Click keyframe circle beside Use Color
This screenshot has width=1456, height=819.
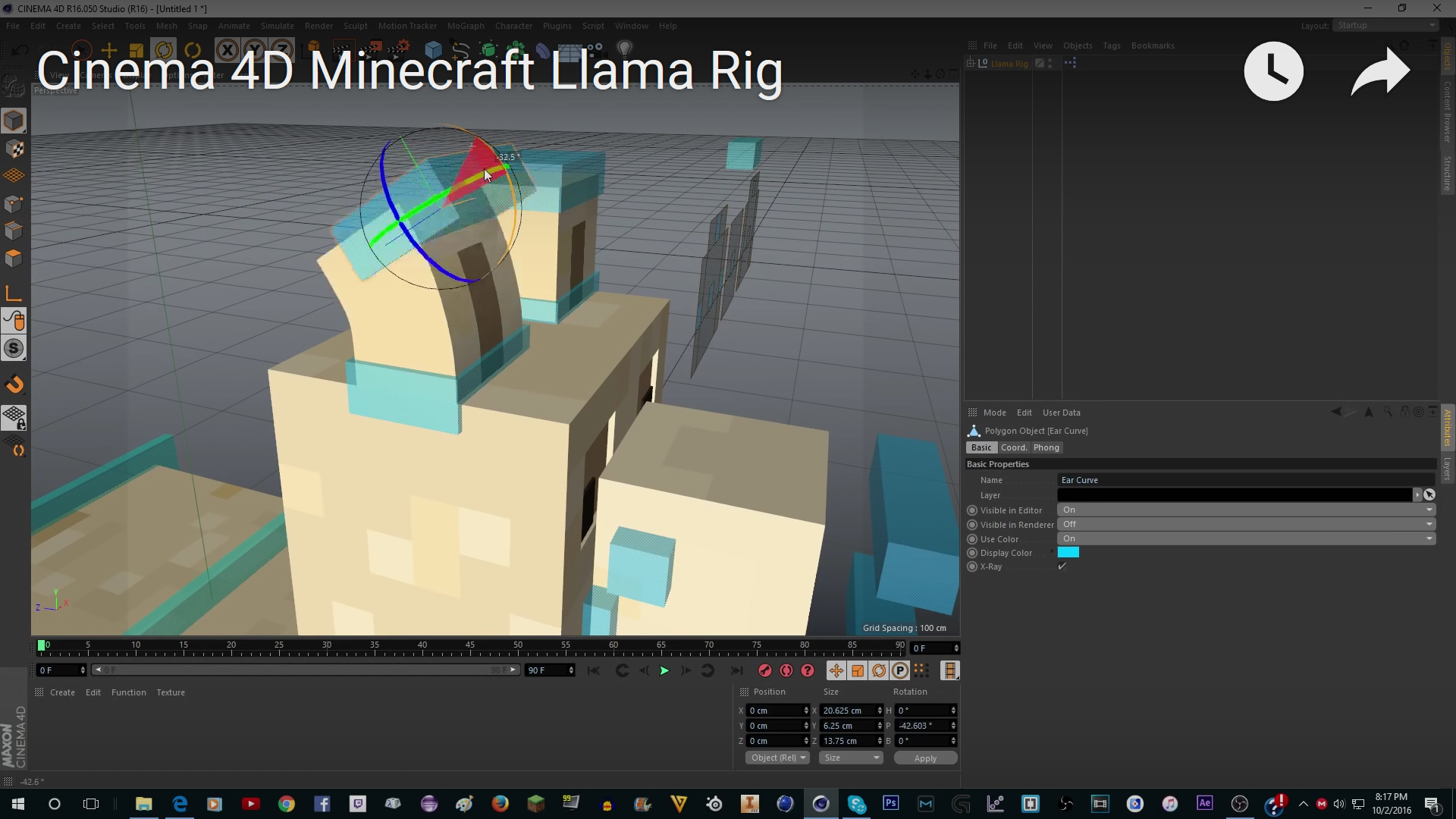(972, 539)
